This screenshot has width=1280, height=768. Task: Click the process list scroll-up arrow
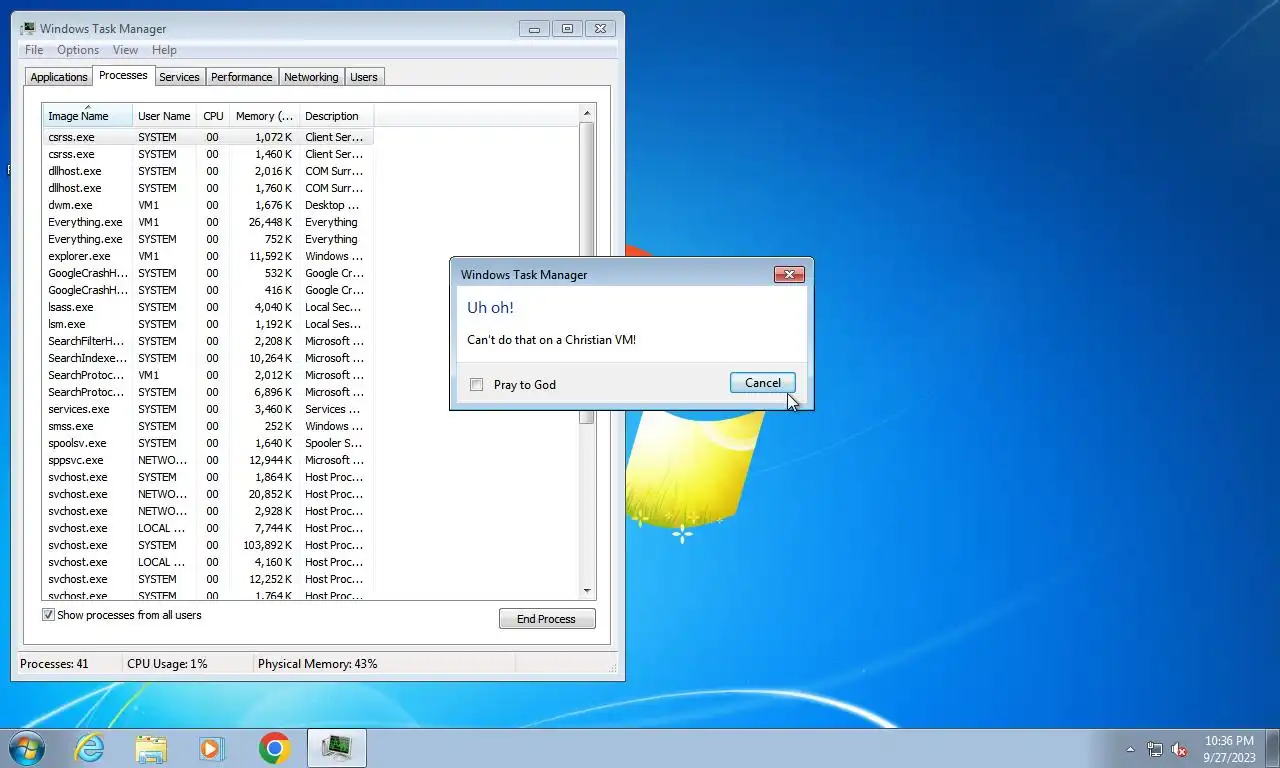(587, 113)
